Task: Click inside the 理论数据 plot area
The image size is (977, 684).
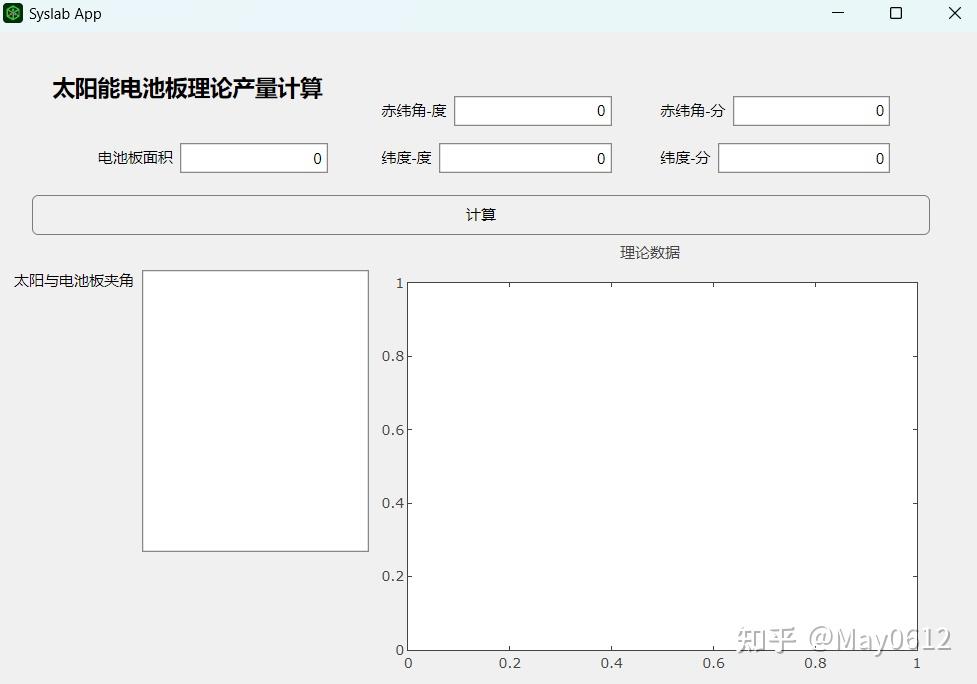Action: 662,467
